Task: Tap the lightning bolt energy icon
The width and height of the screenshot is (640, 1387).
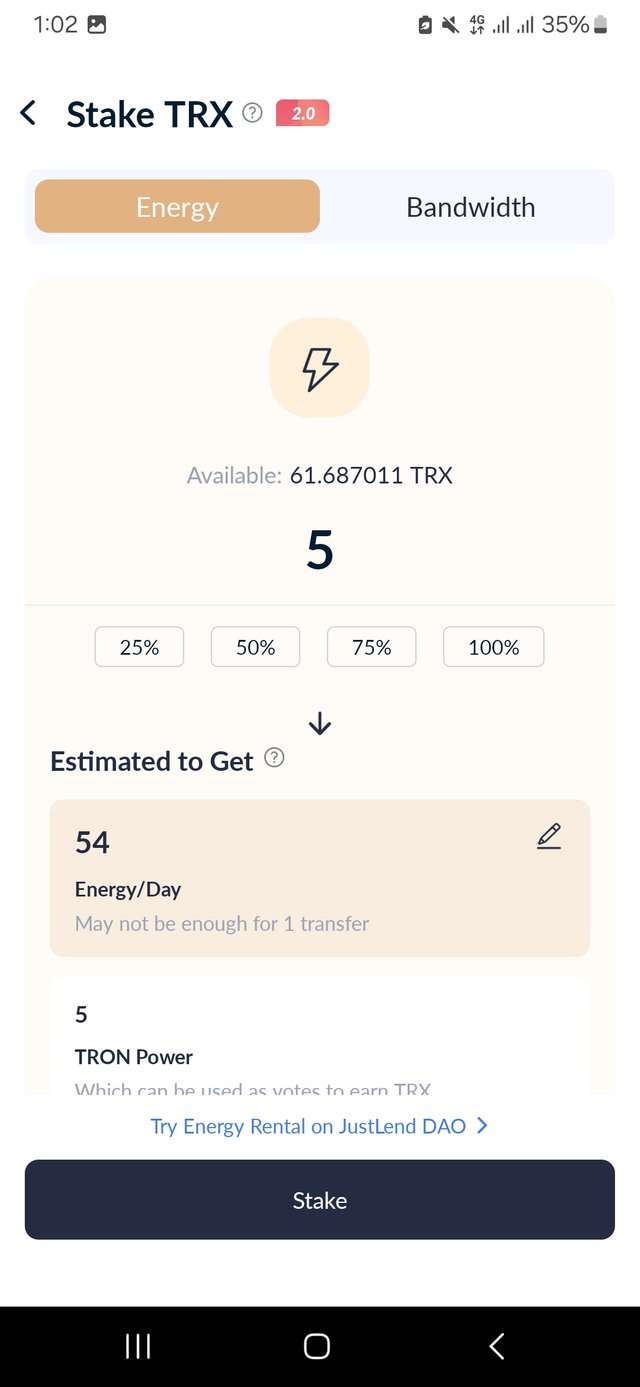Action: [320, 368]
